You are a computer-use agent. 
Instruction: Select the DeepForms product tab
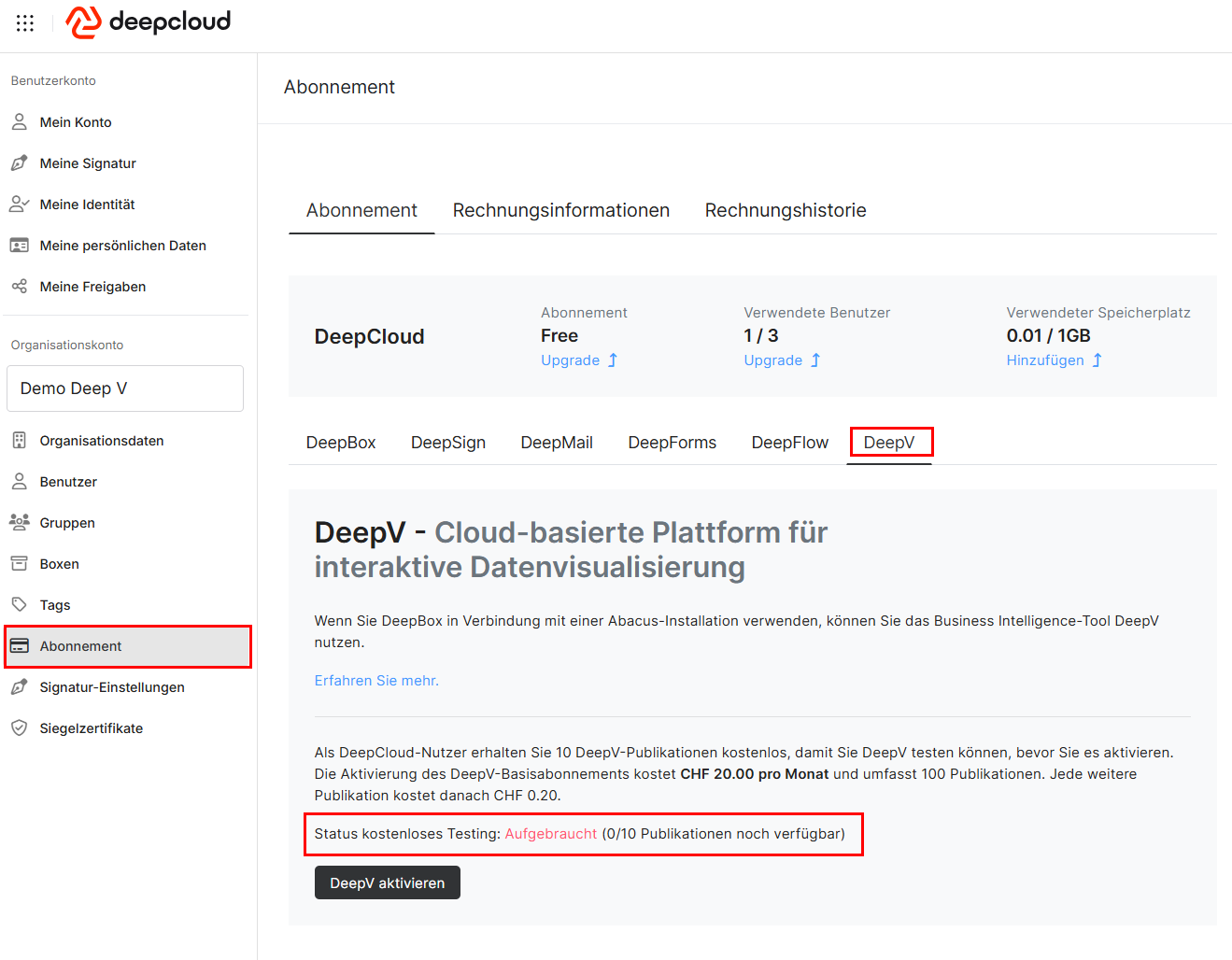673,443
